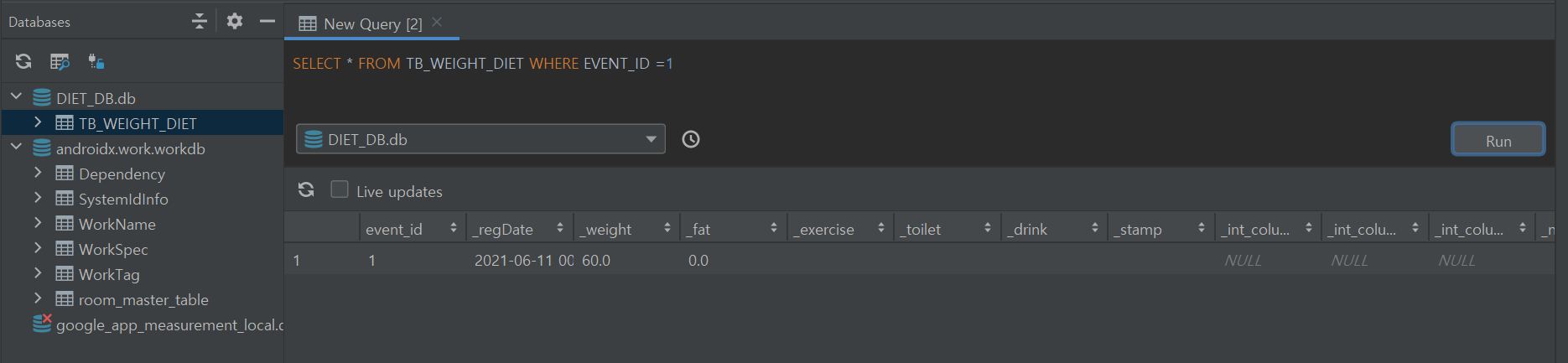
Task: Refresh the query results table
Action: pyautogui.click(x=306, y=190)
